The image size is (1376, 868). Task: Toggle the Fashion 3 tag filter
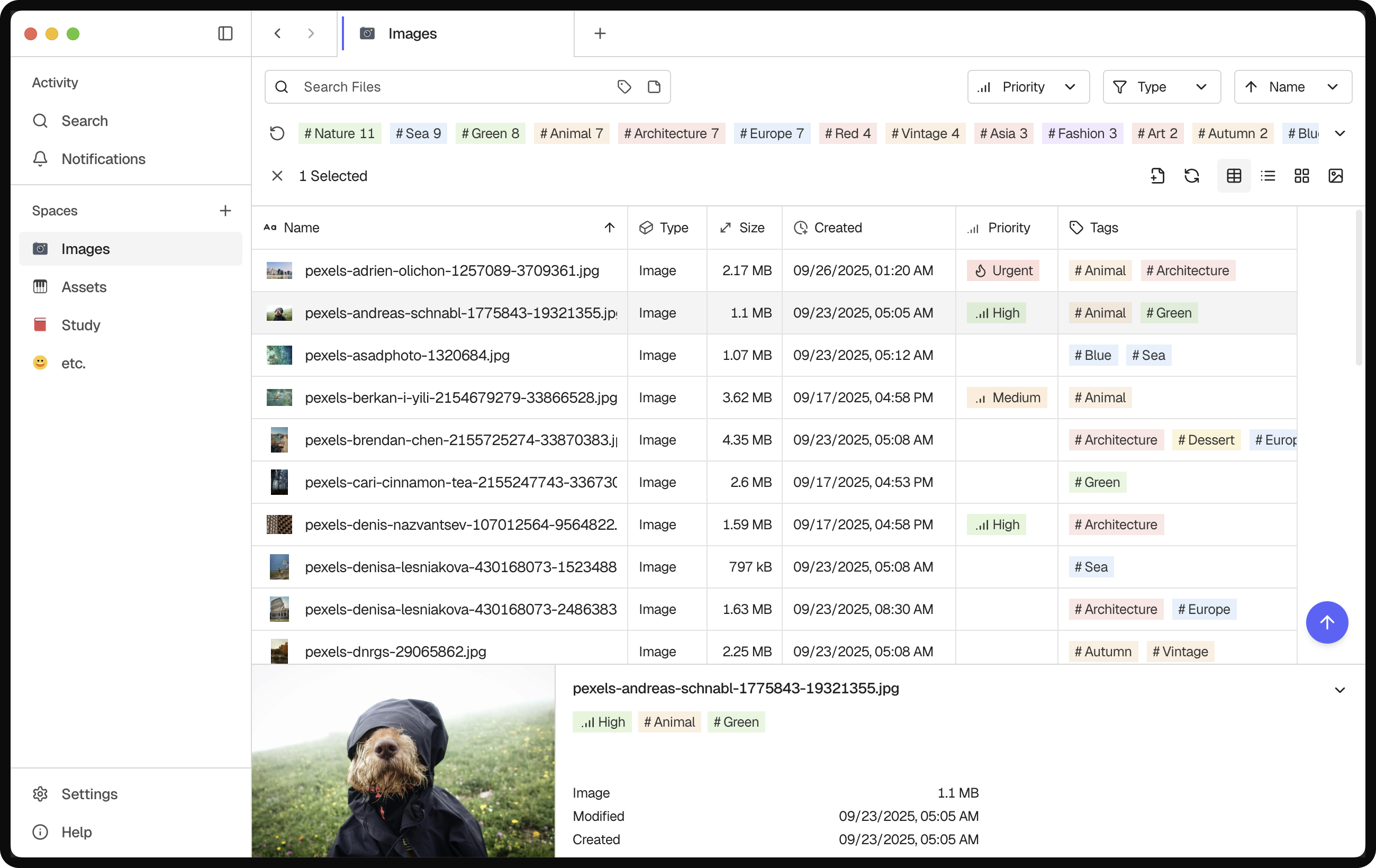(x=1082, y=133)
